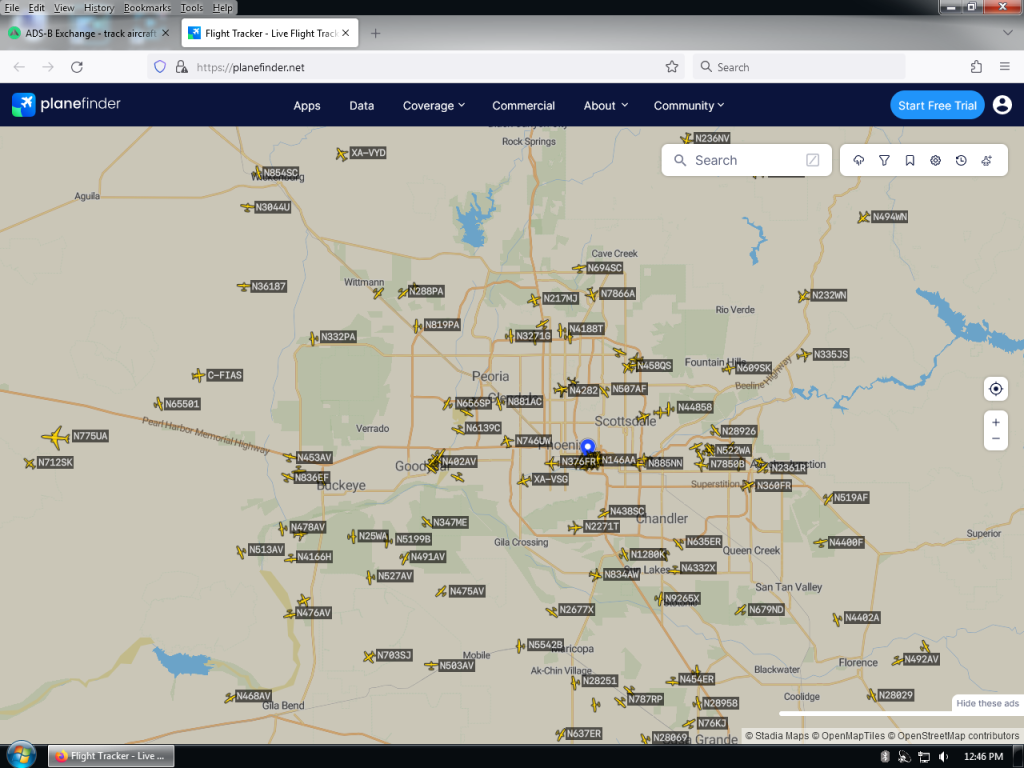Open the Apps nav item
Screen dimensions: 1024x768
[x=306, y=105]
